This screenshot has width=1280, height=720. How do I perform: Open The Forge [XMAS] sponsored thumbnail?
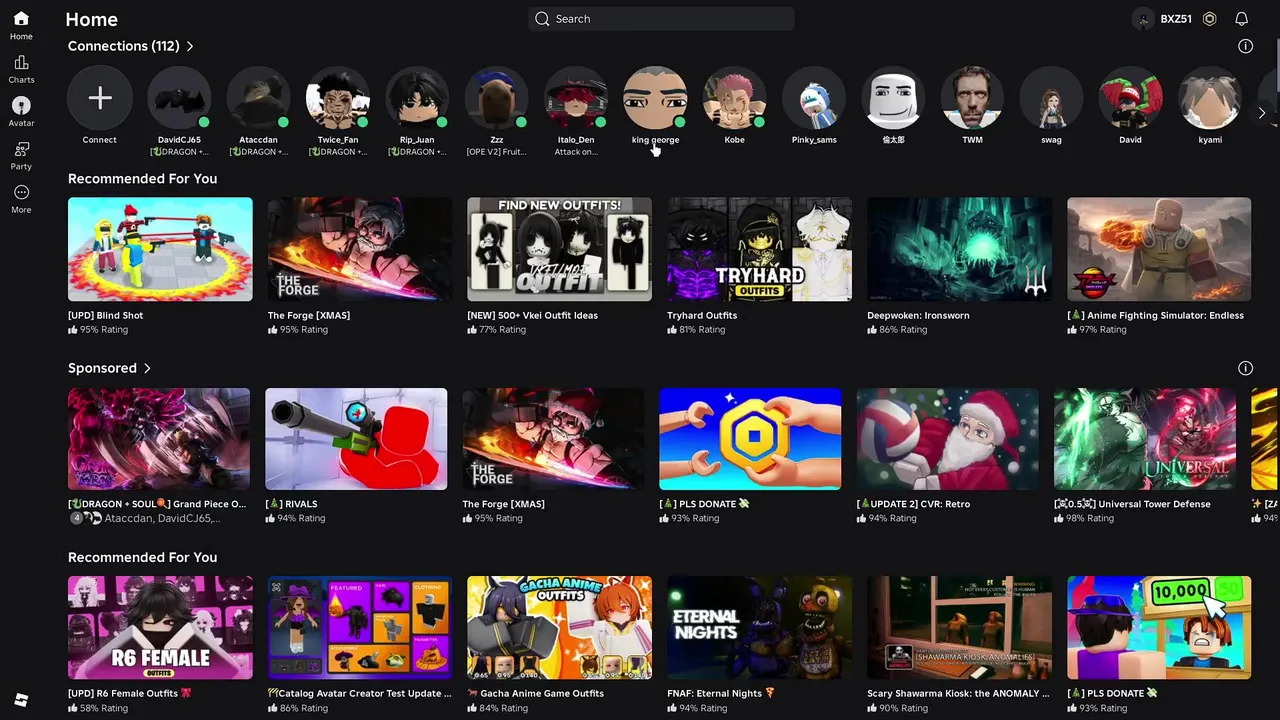553,439
